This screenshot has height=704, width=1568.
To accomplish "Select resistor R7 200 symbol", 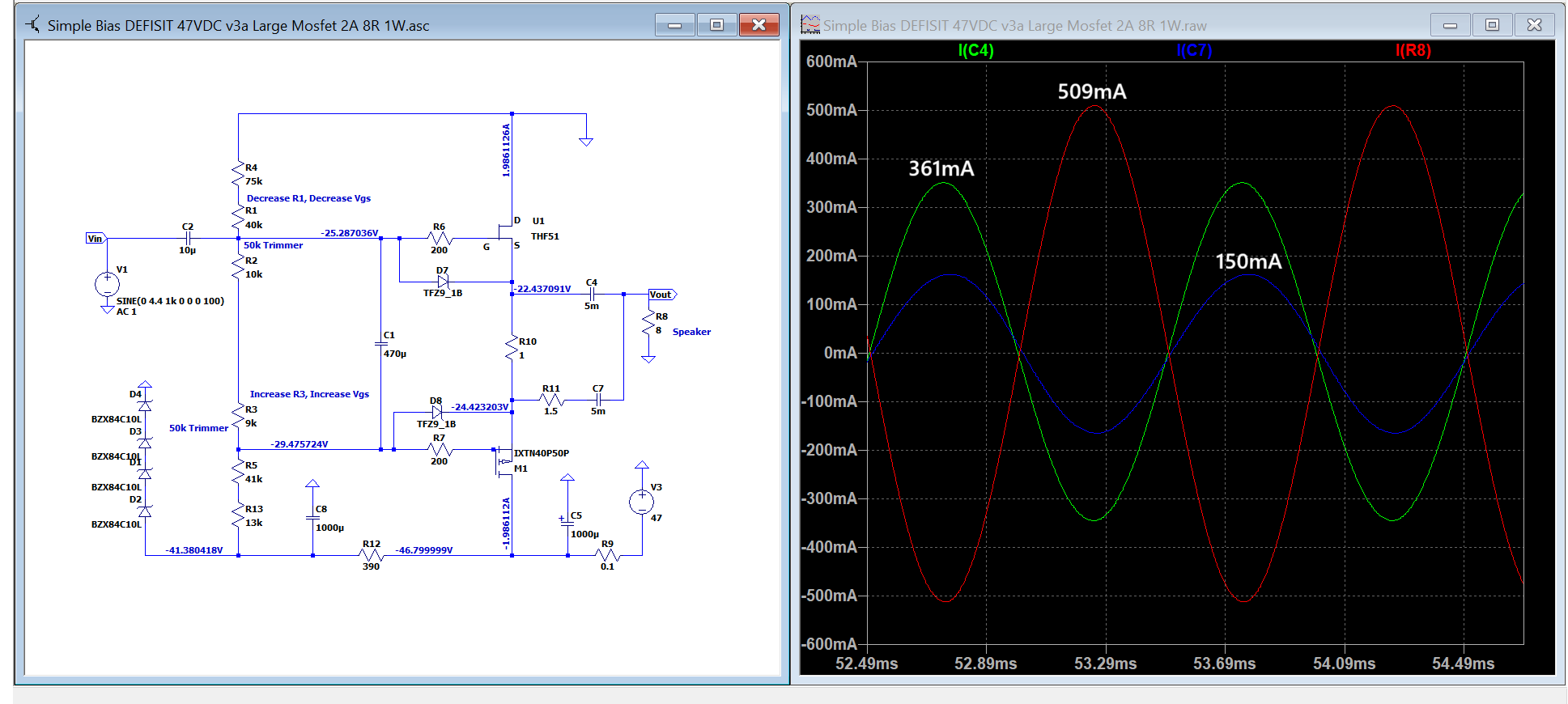I will (440, 449).
